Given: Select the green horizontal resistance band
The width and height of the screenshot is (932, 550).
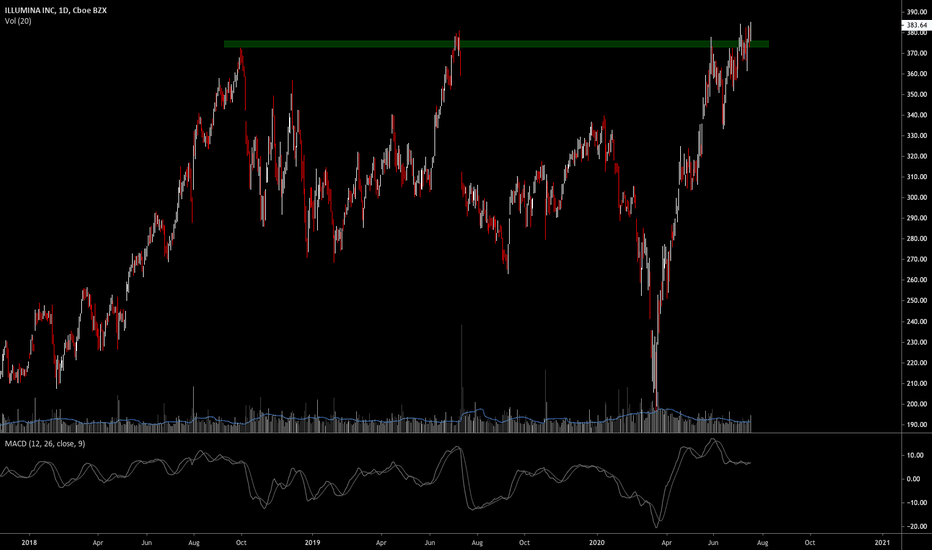Looking at the screenshot, I should coord(496,44).
